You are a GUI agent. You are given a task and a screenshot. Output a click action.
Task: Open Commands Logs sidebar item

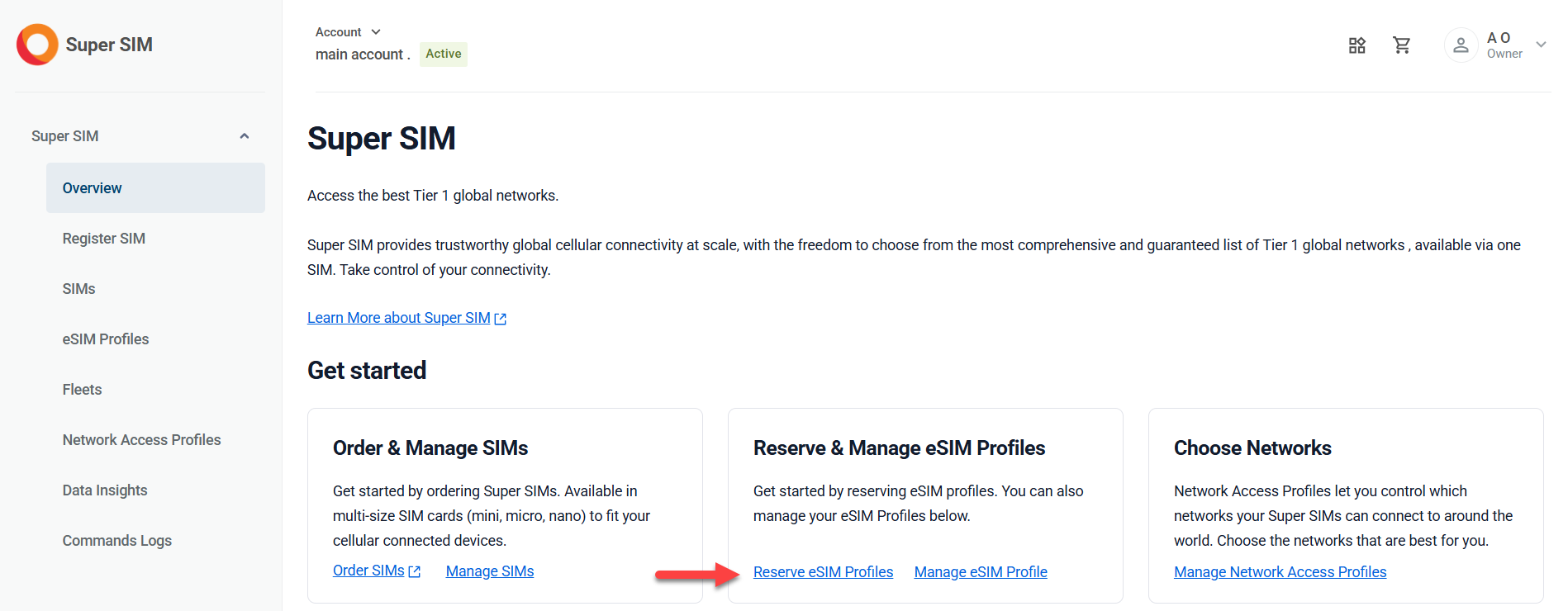click(117, 541)
